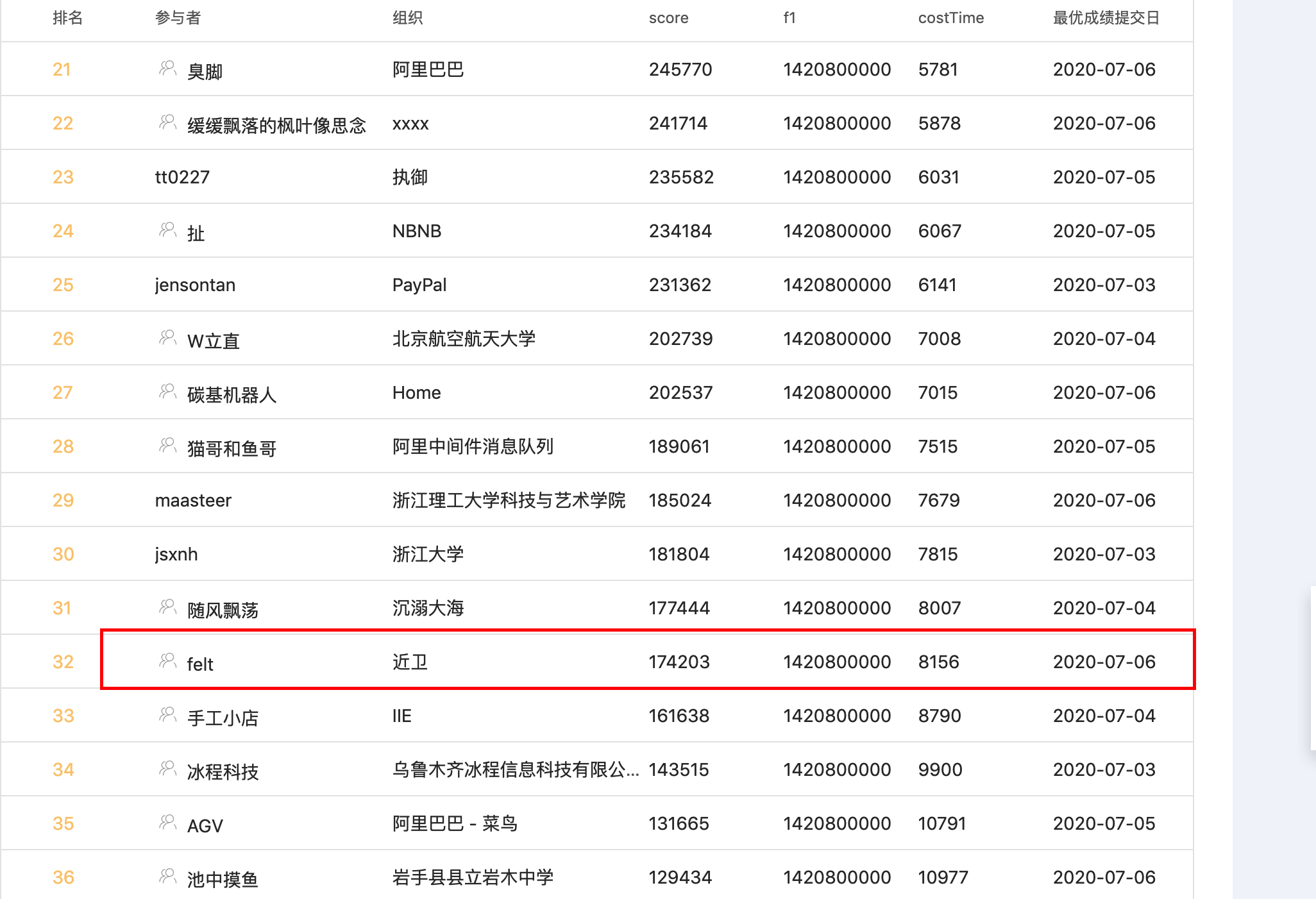Select participant name jensontan

196,285
